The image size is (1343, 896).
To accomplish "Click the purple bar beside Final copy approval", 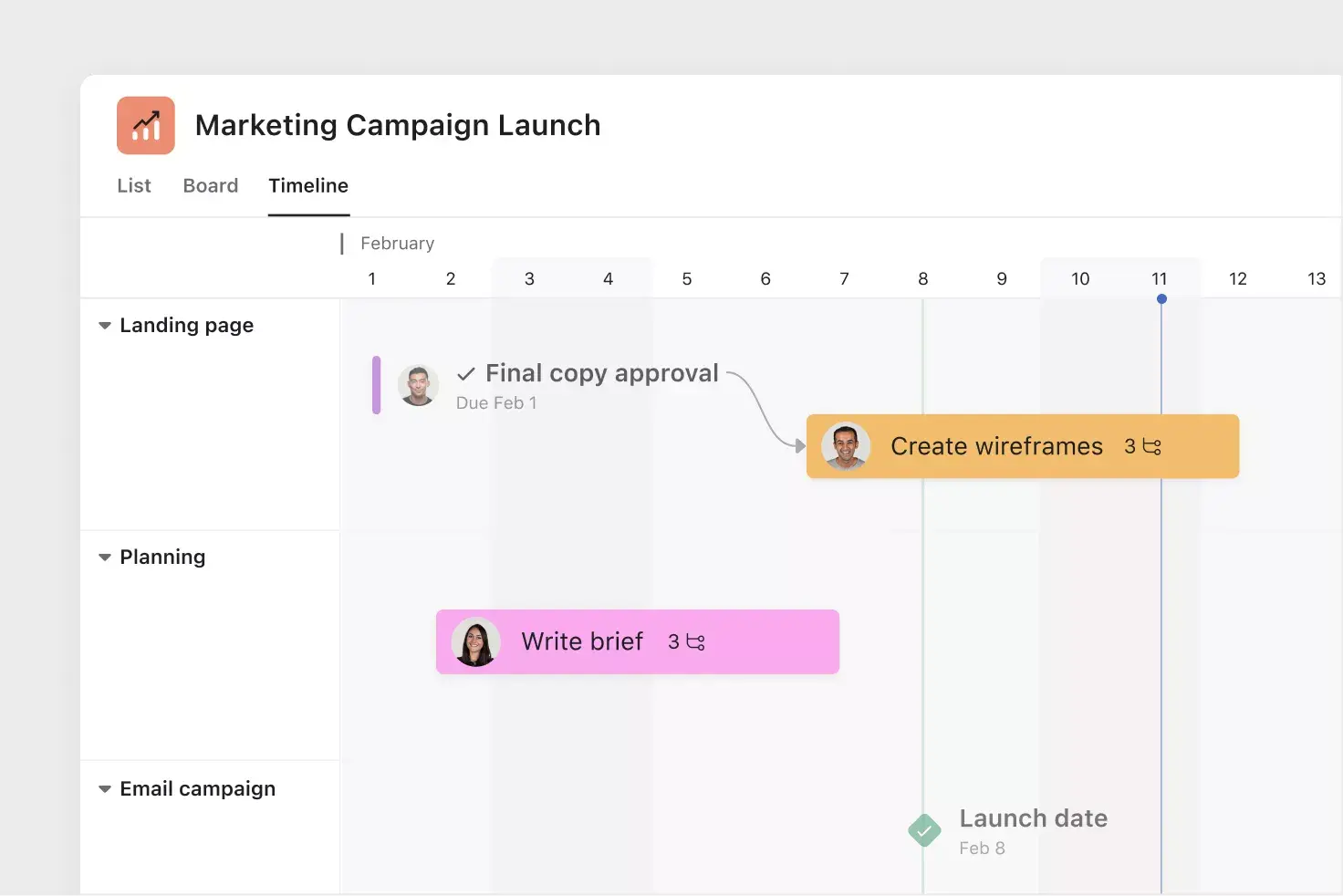I will pyautogui.click(x=375, y=385).
